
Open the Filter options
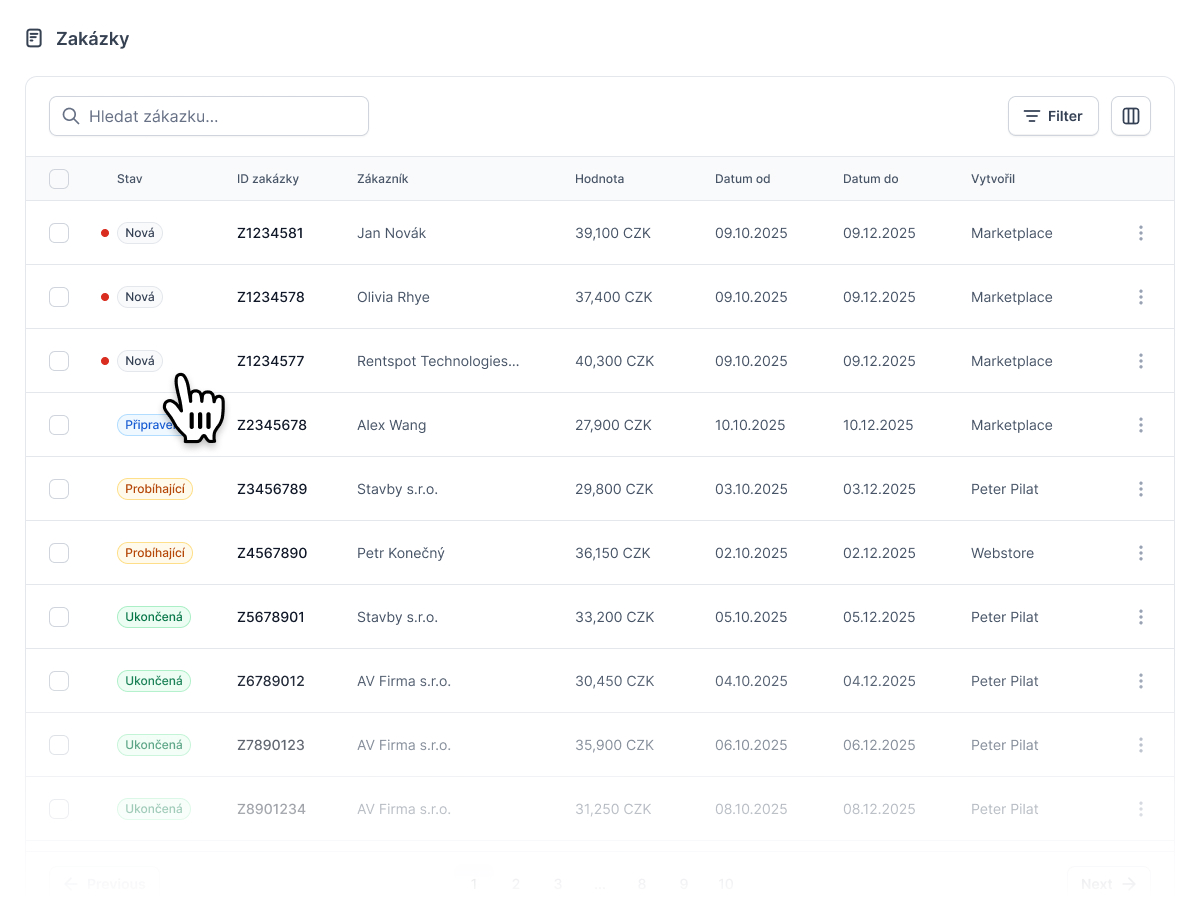point(1053,116)
